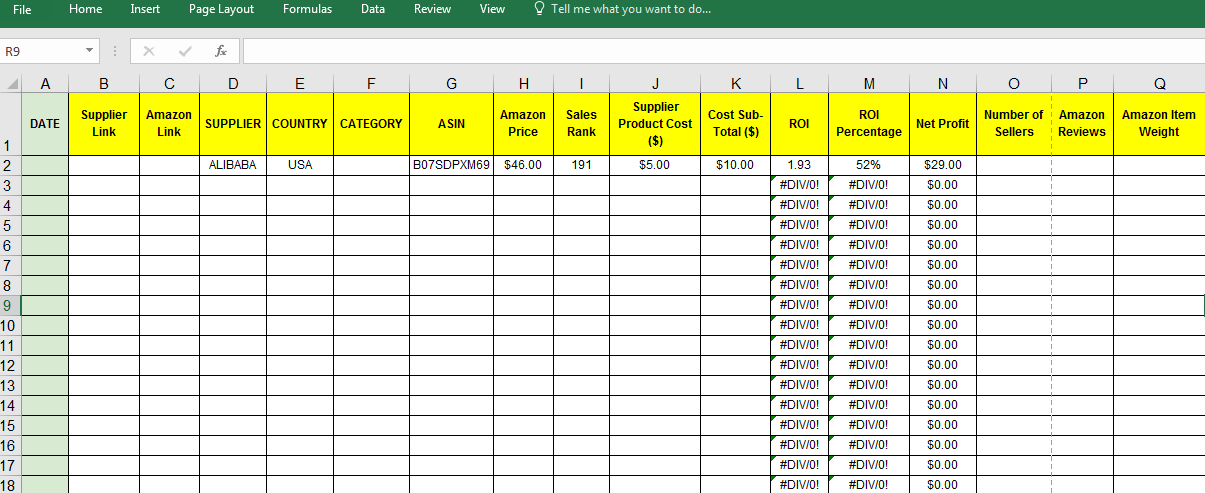Select the 191 sales rank cell
The height and width of the screenshot is (493, 1205).
pos(581,165)
